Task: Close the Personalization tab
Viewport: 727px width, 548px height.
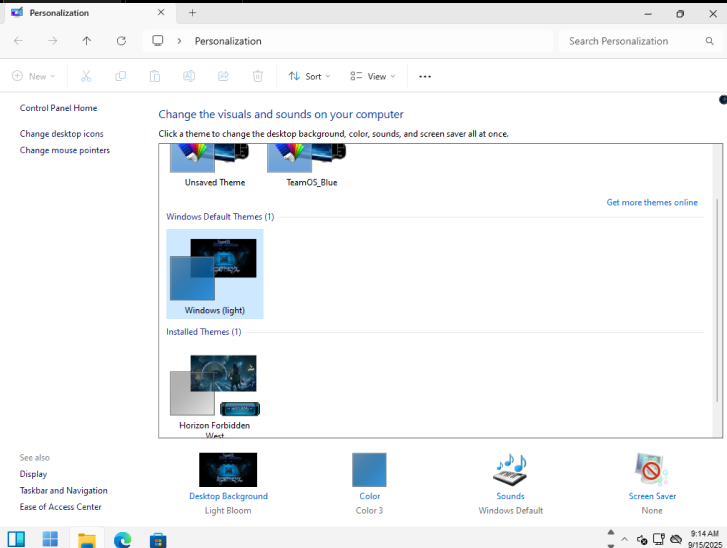Action: pyautogui.click(x=161, y=13)
